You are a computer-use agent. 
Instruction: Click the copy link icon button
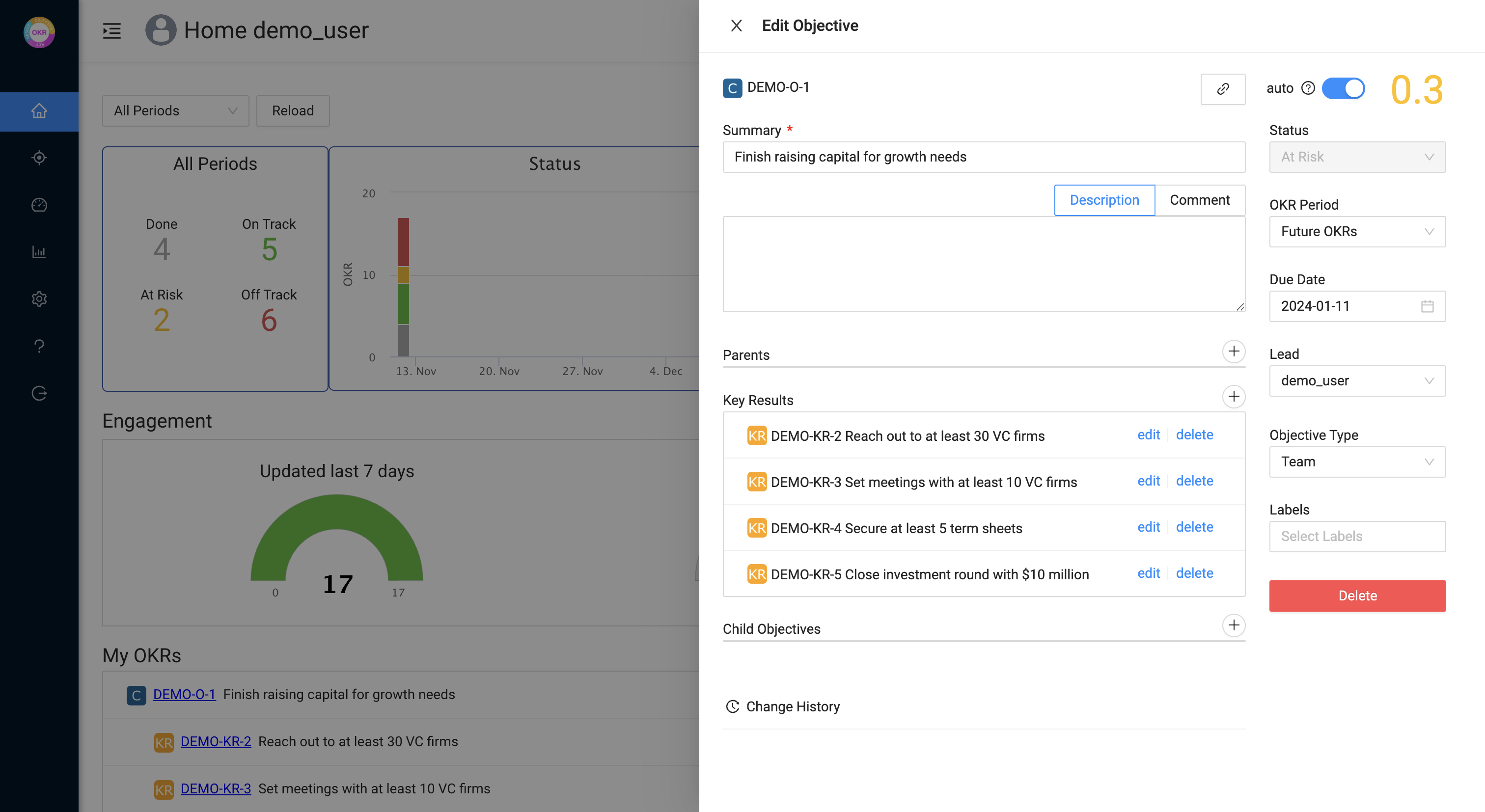(x=1222, y=89)
